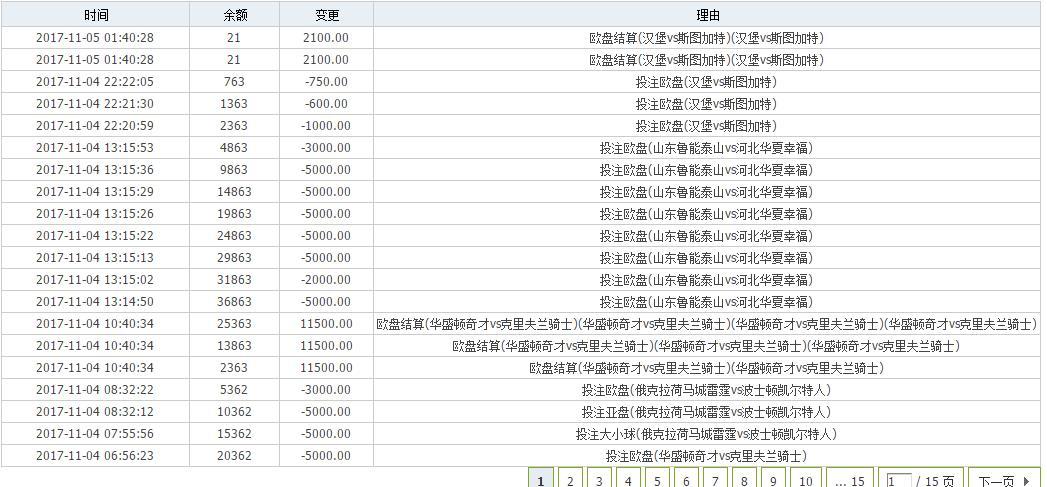Click the timestamp 2017-11-04 13:15:53
The width and height of the screenshot is (1047, 487).
pos(95,148)
